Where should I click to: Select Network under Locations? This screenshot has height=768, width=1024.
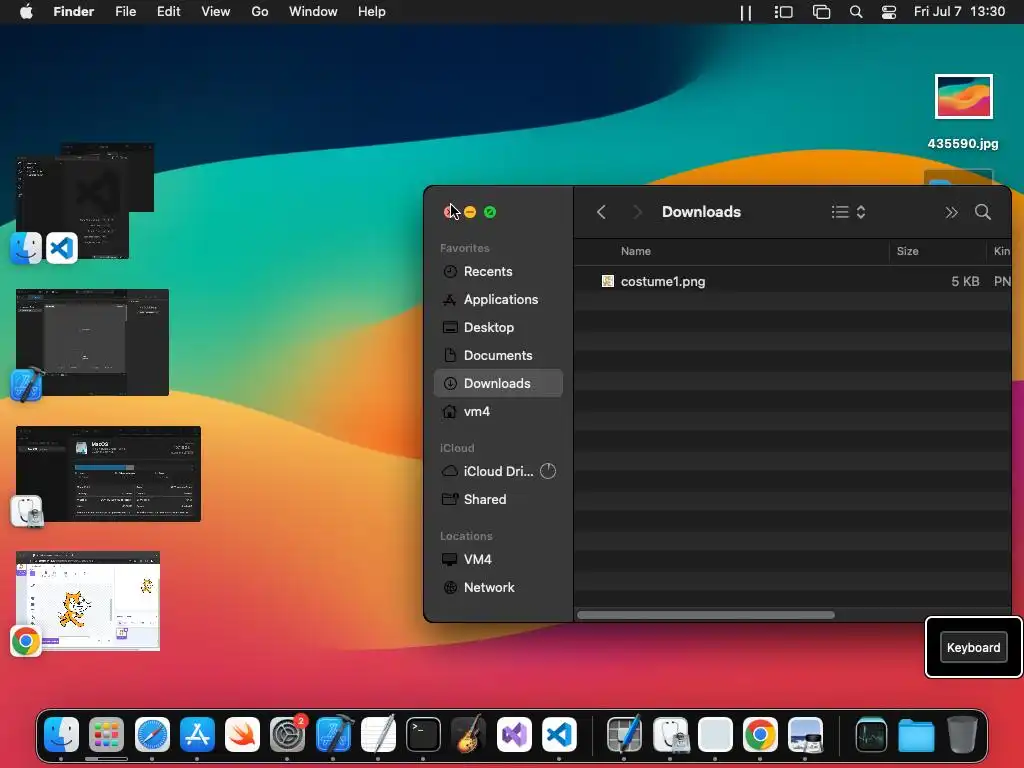pos(498,588)
